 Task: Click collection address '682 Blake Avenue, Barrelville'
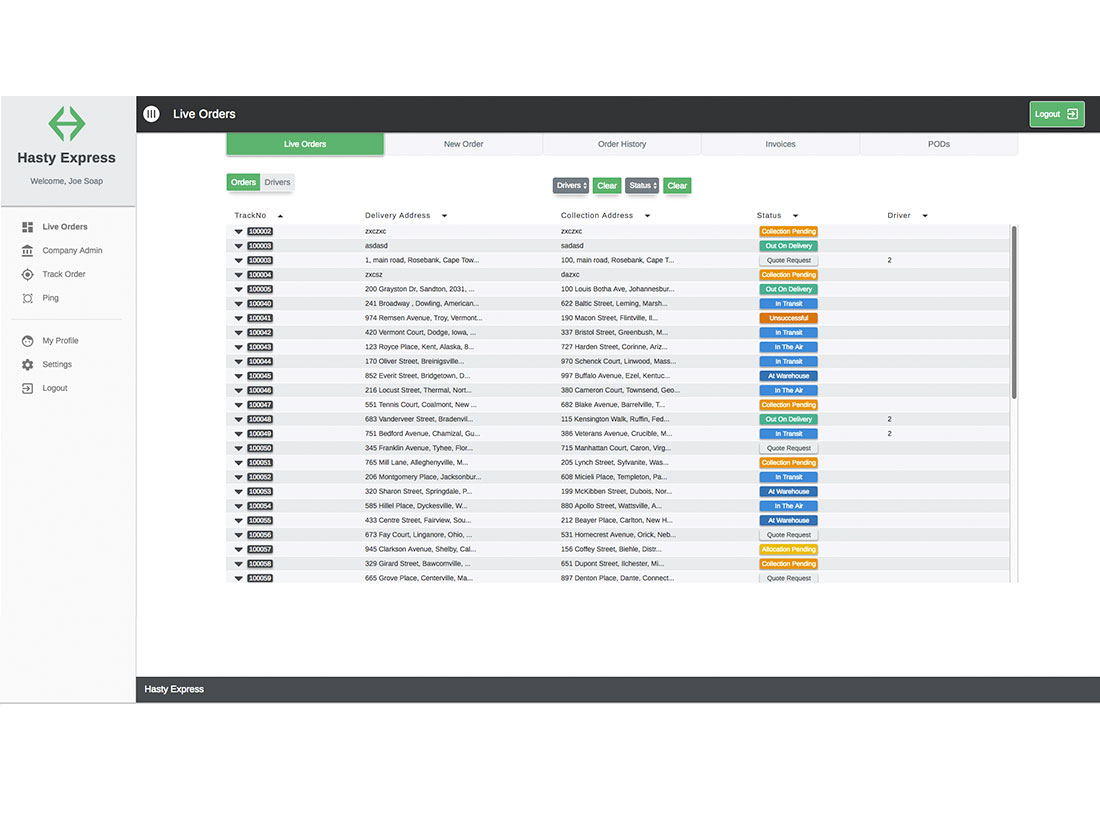[x=612, y=405]
